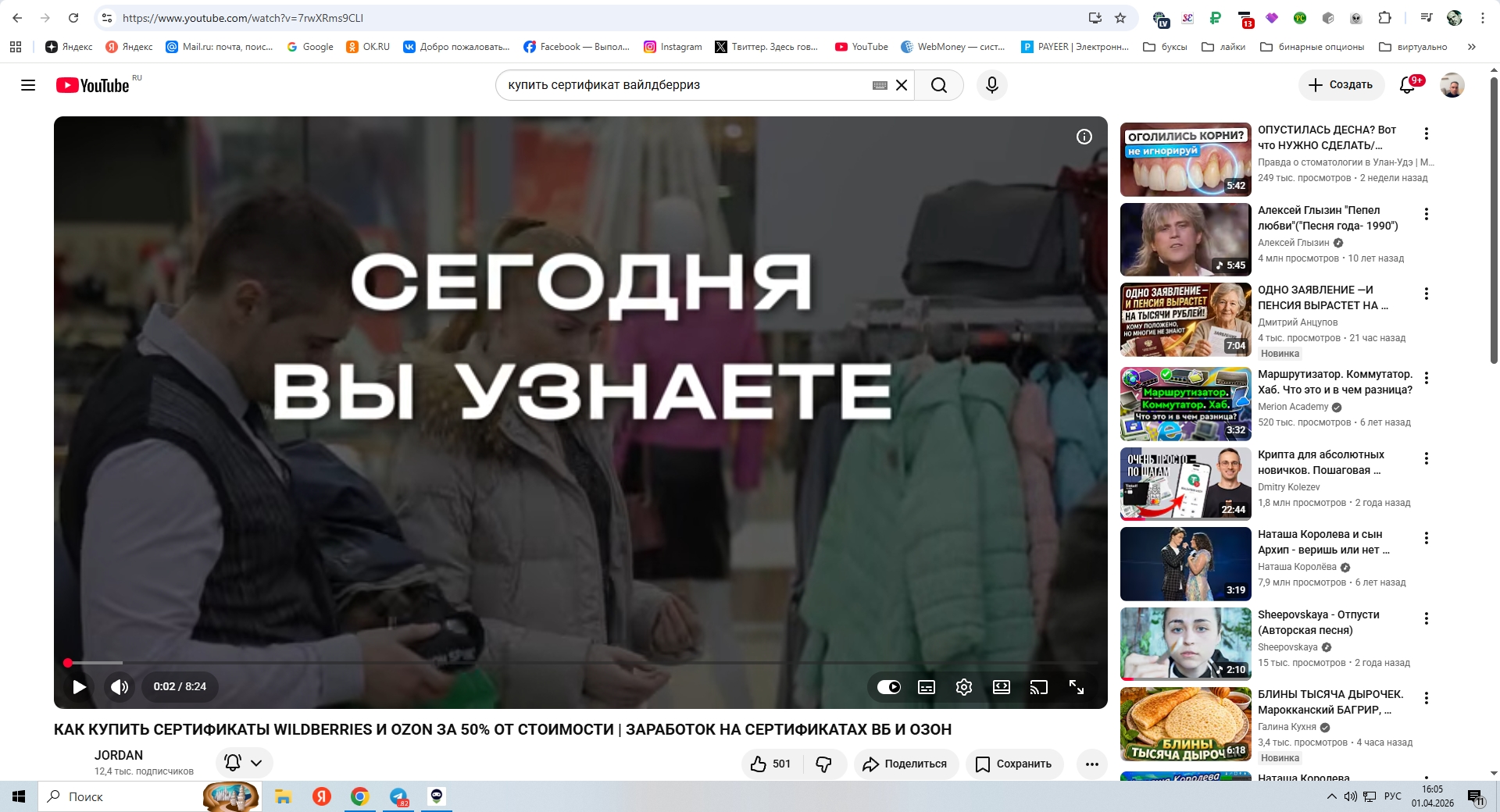The height and width of the screenshot is (812, 1500).
Task: Expand the subscription notification bell dropdown
Action: pos(244,763)
